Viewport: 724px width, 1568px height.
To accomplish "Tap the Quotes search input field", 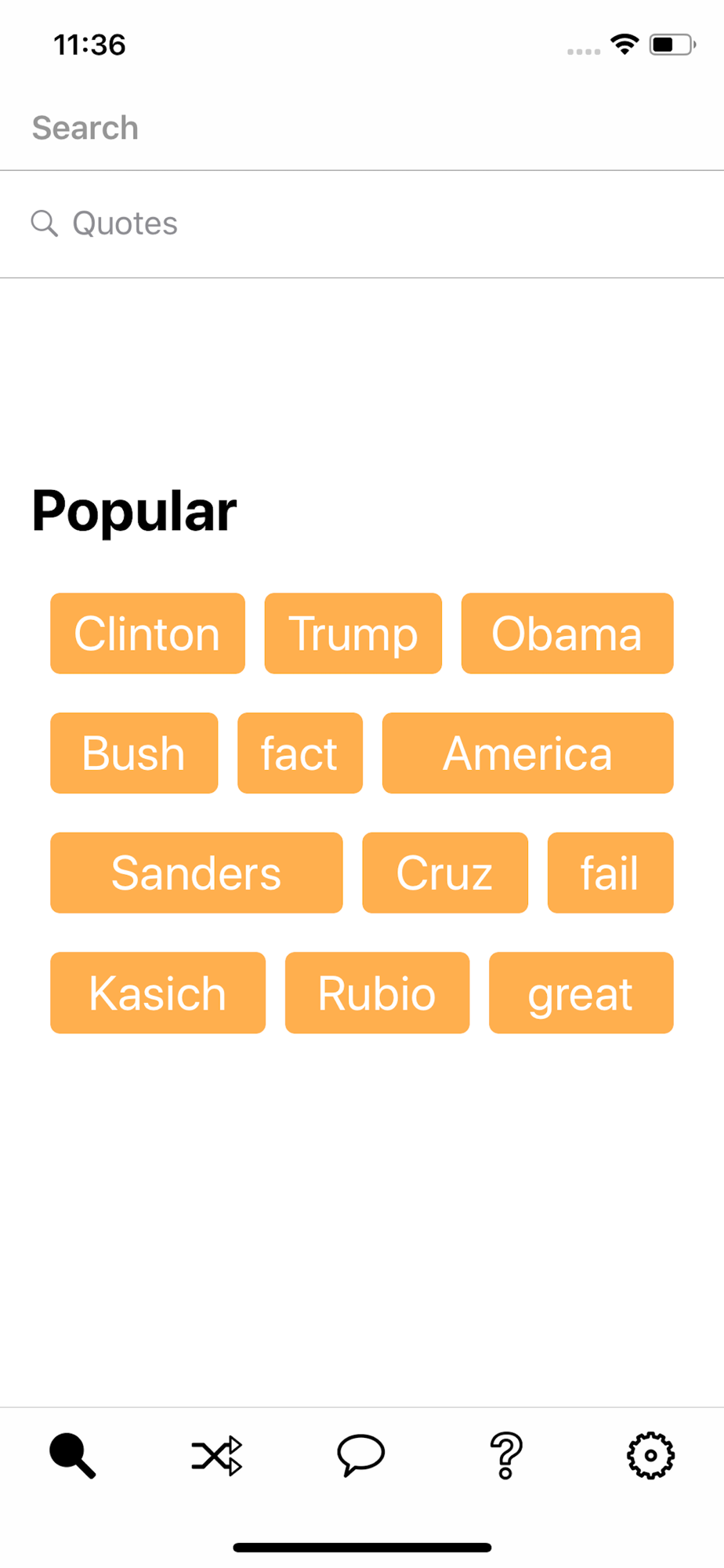I will tap(362, 224).
